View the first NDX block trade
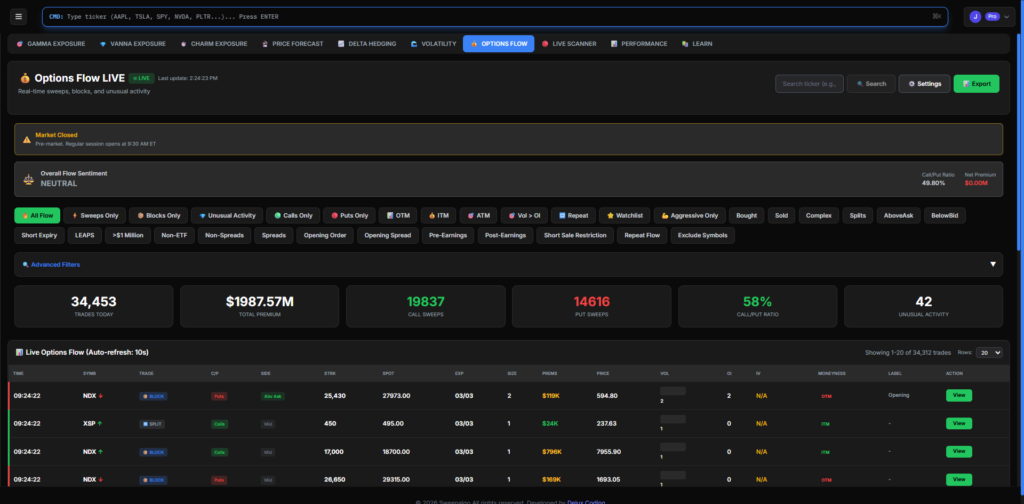Screen dimensions: 1024x504 click(958, 395)
